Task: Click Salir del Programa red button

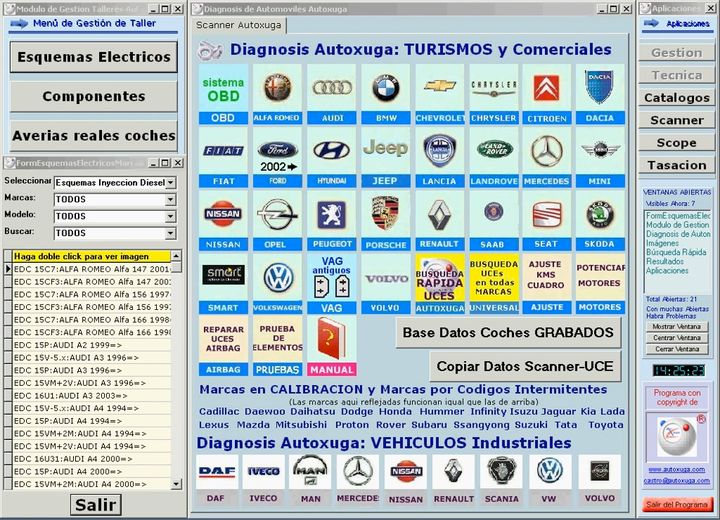Action: (x=677, y=504)
